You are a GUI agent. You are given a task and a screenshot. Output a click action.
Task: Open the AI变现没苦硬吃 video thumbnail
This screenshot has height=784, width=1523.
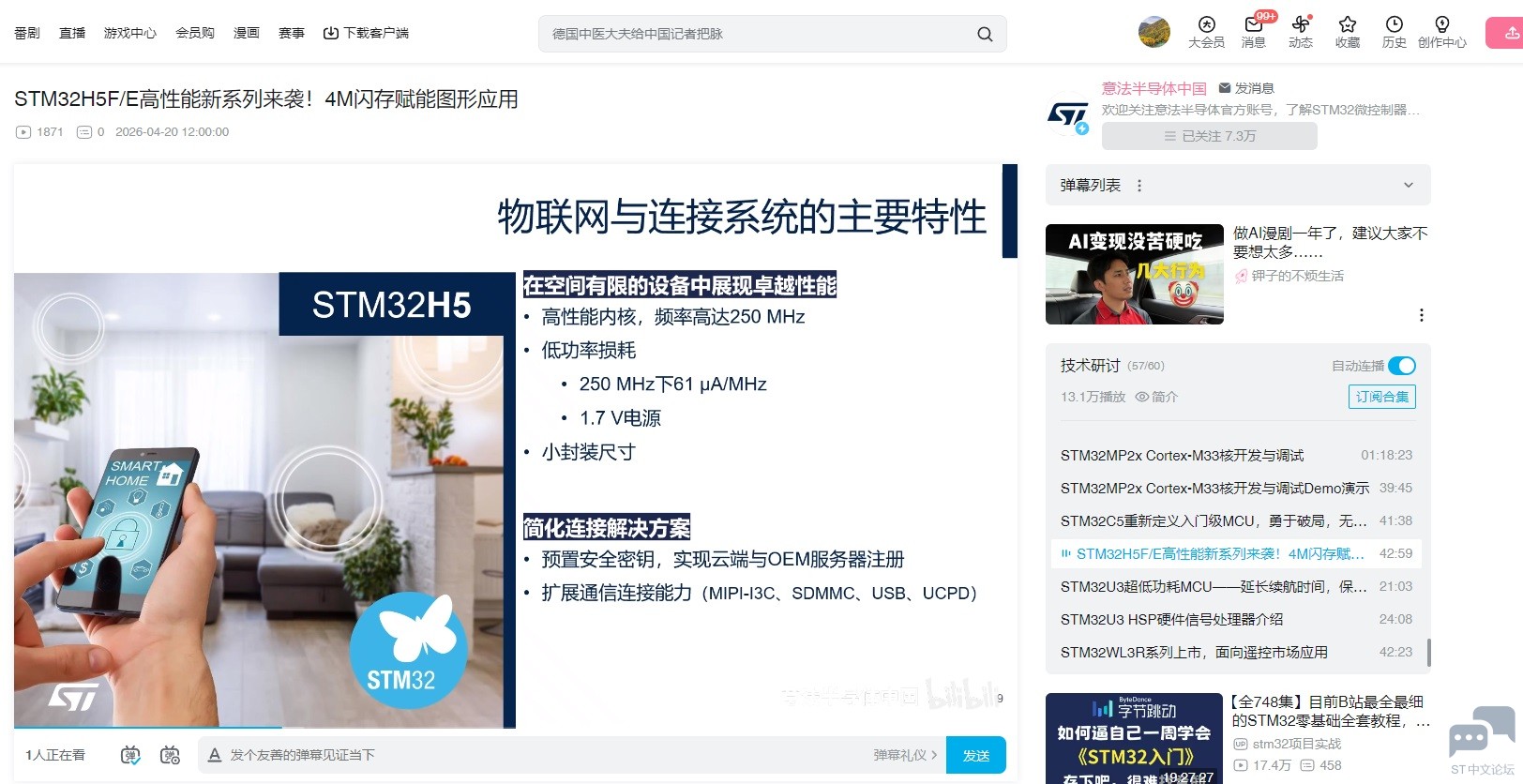coord(1135,274)
